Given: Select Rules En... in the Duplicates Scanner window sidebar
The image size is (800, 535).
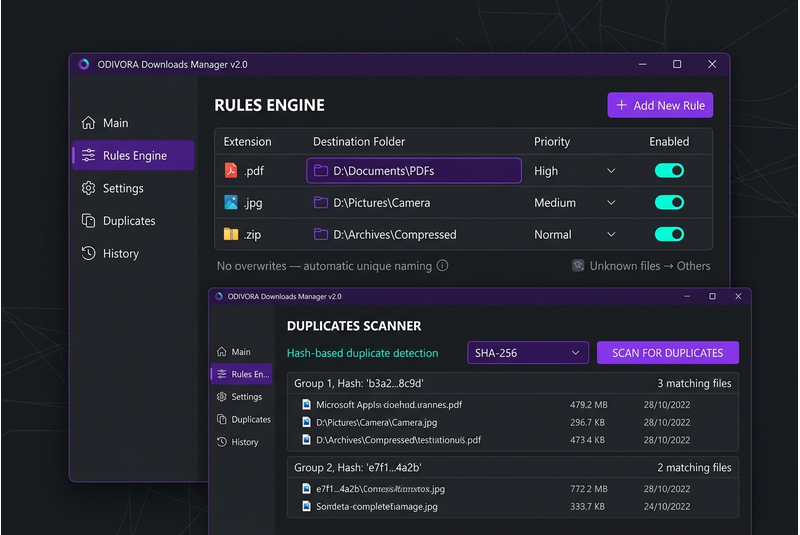Looking at the screenshot, I should pyautogui.click(x=242, y=374).
